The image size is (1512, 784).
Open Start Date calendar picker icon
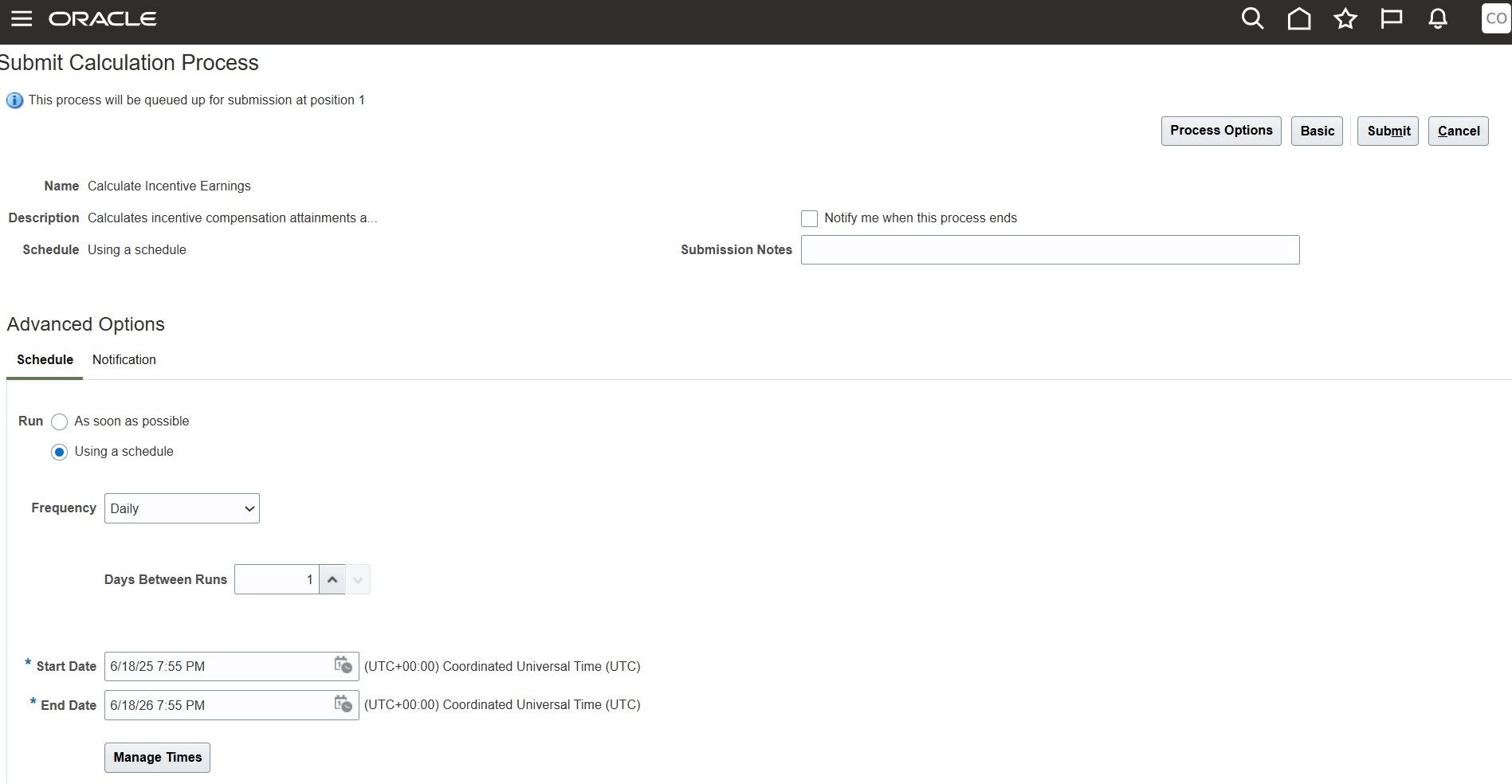coord(344,665)
